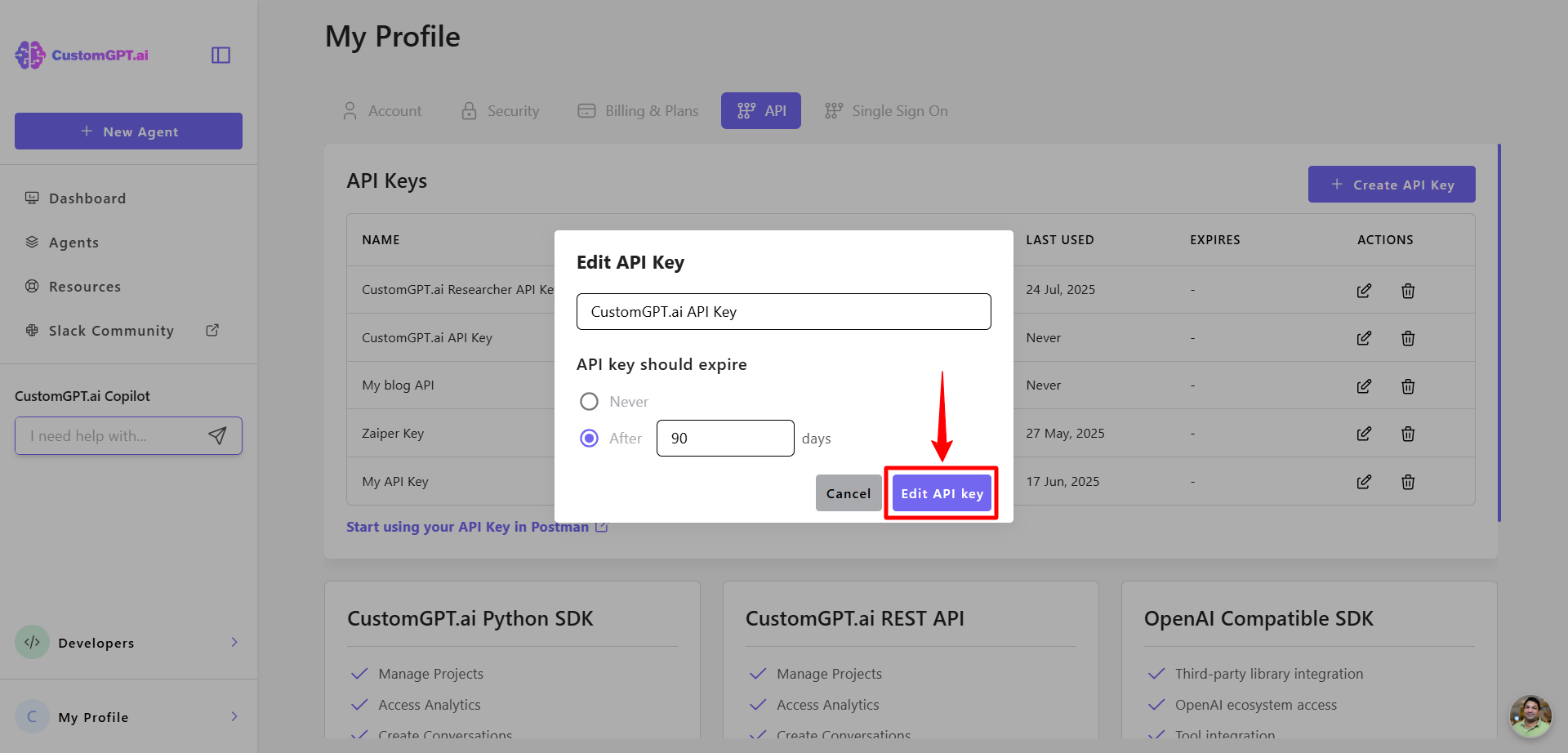Click the CustomGPT.ai REST API card heading
The width and height of the screenshot is (1568, 753).
coord(855,619)
